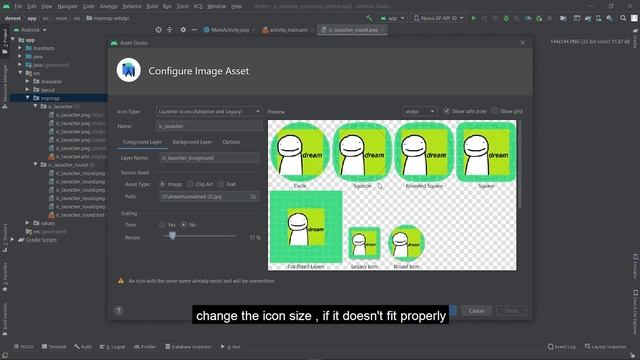Expand the drawable folder
This screenshot has width=640, height=360.
tap(28, 81)
